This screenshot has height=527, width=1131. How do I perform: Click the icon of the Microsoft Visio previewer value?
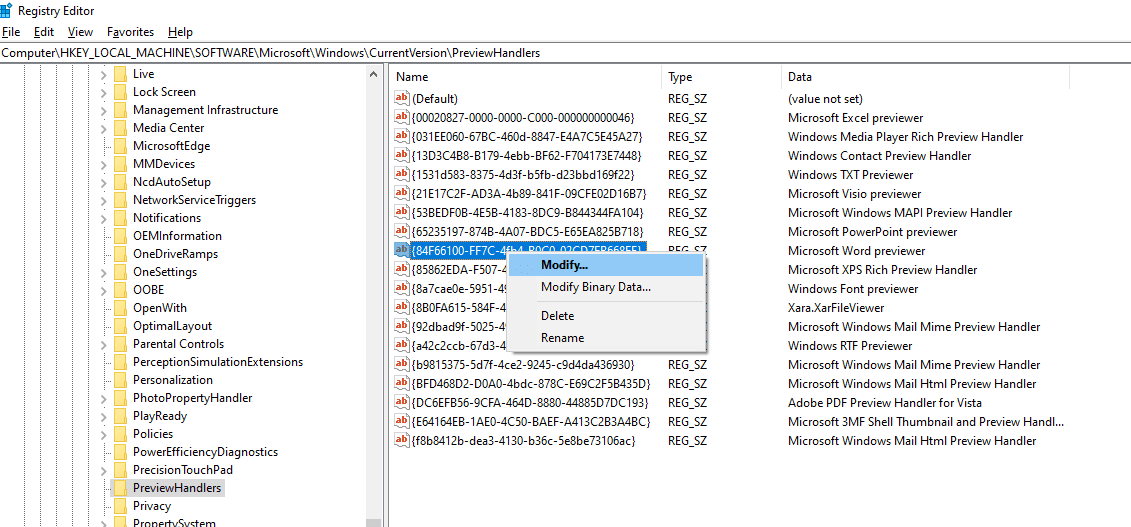[x=402, y=193]
